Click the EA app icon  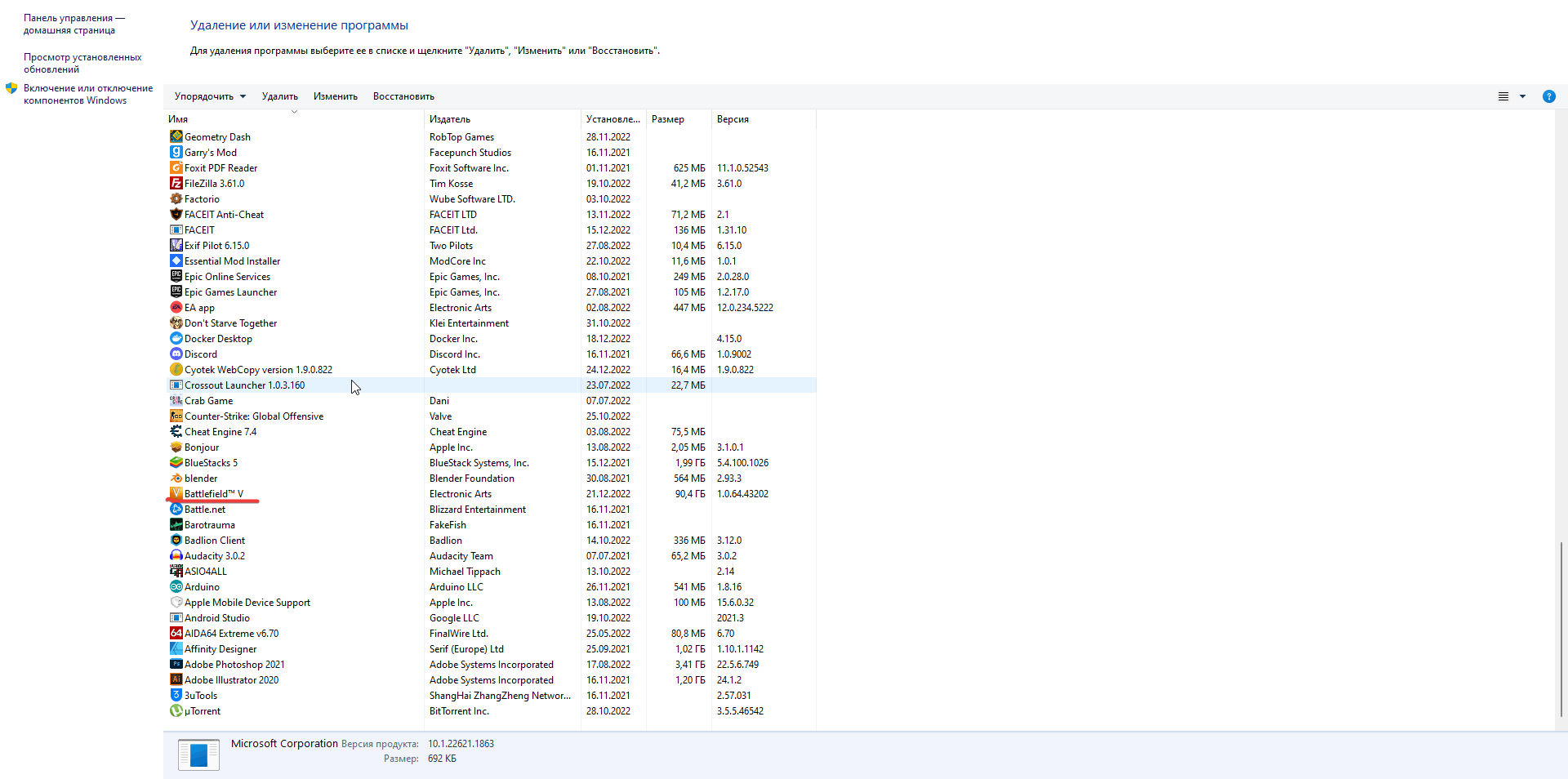point(176,307)
